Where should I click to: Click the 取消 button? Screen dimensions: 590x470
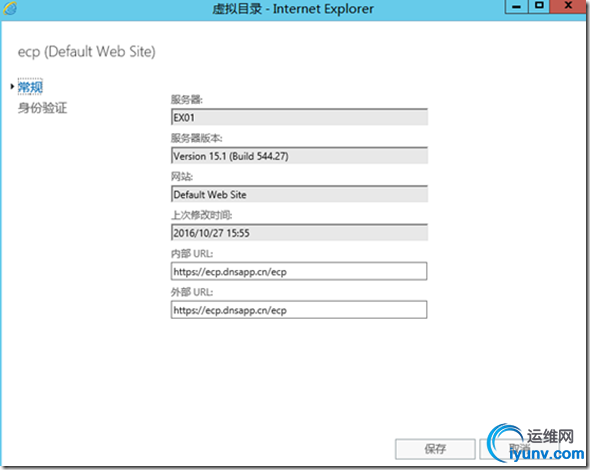(x=519, y=449)
